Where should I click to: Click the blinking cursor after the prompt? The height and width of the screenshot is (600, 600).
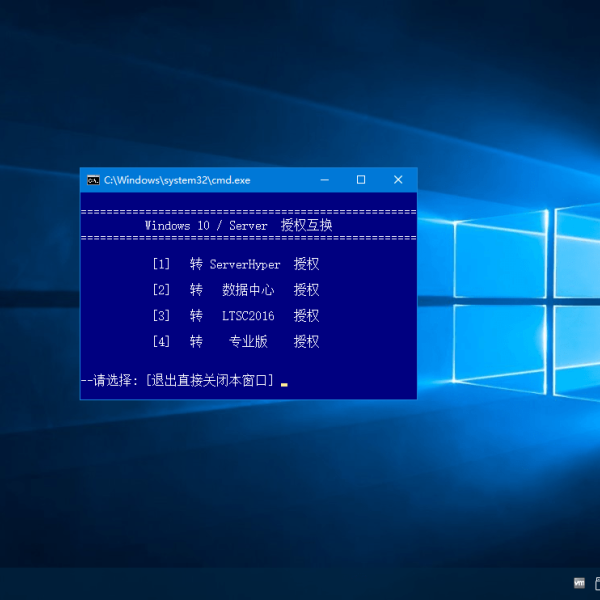coord(284,385)
